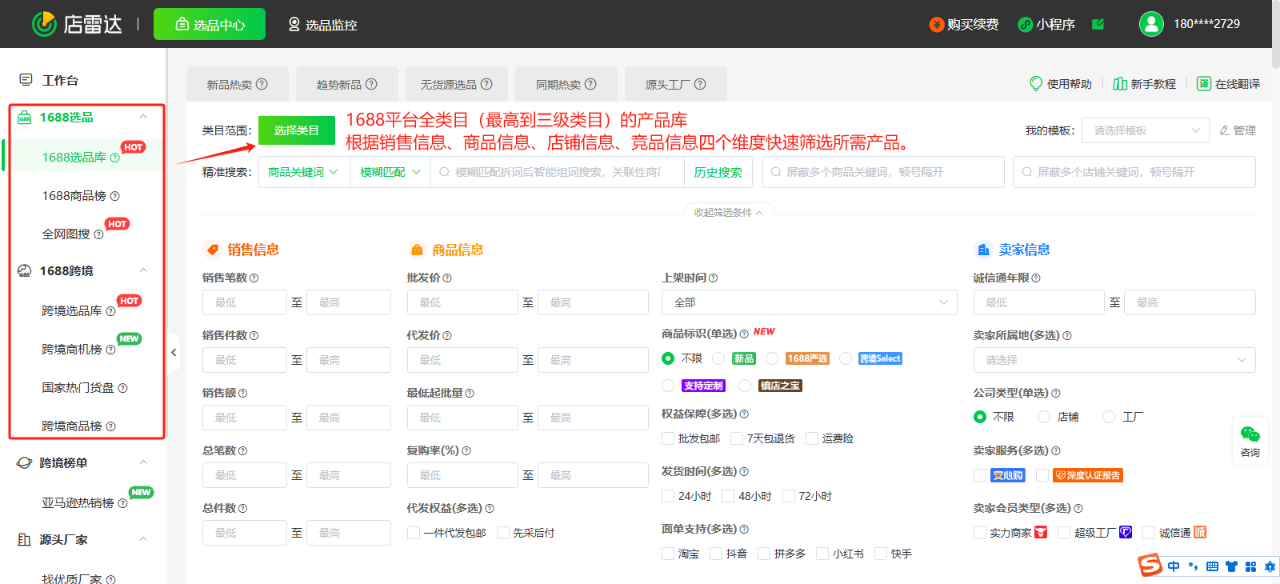Select the 店铺 company type radio
The width and height of the screenshot is (1280, 584).
tap(1044, 417)
